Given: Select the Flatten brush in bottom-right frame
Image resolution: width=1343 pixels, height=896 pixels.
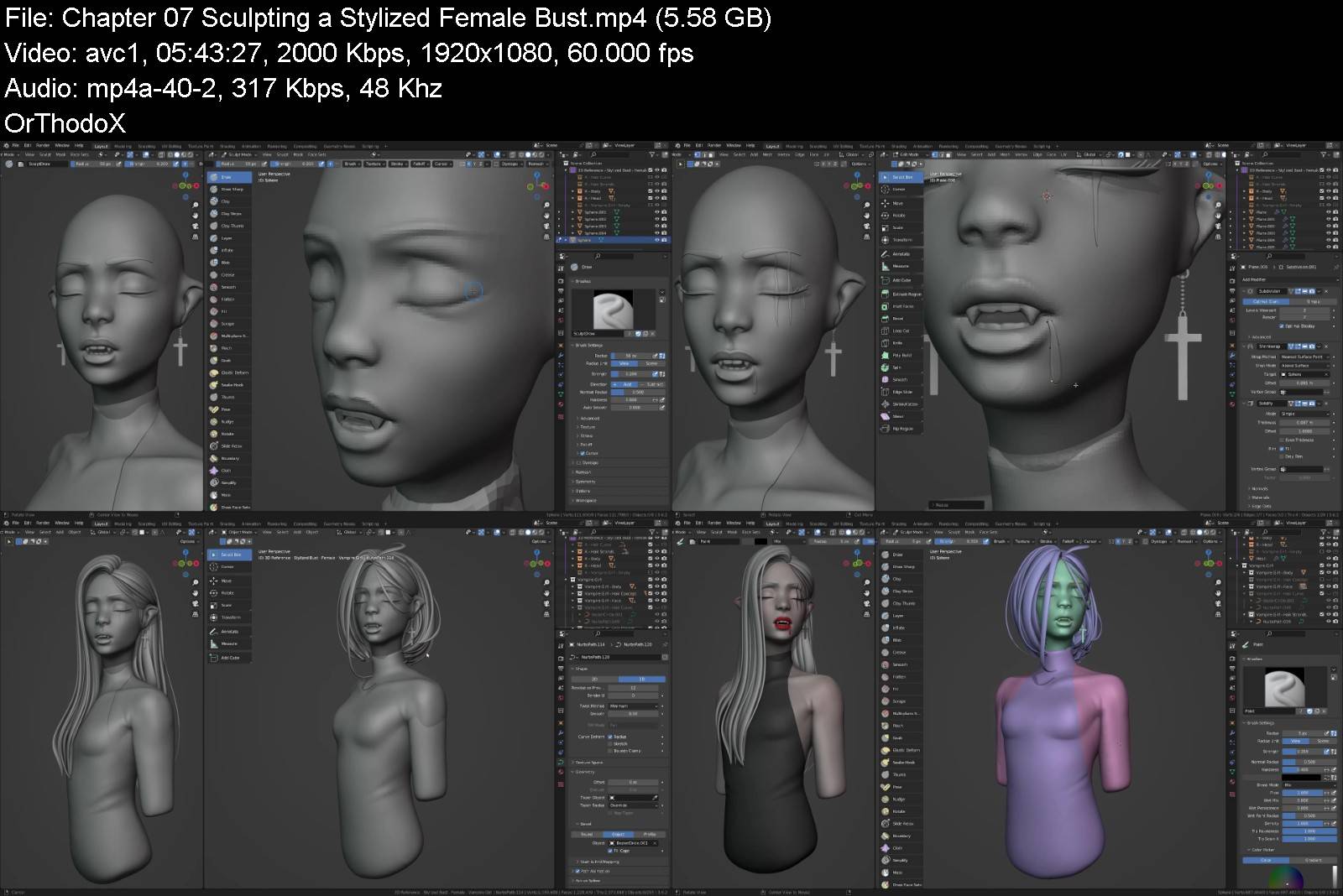Looking at the screenshot, I should (x=900, y=676).
